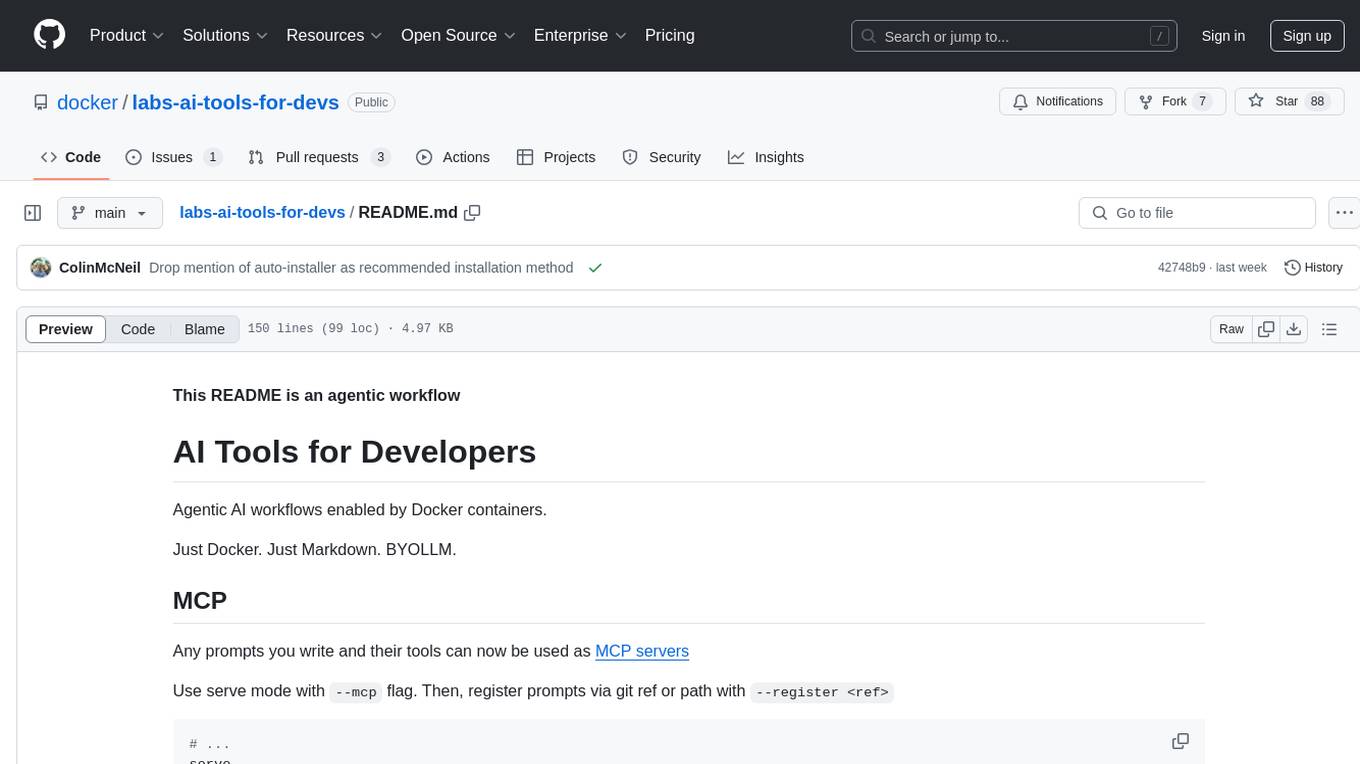Switch to the Projects tab

[x=556, y=157]
